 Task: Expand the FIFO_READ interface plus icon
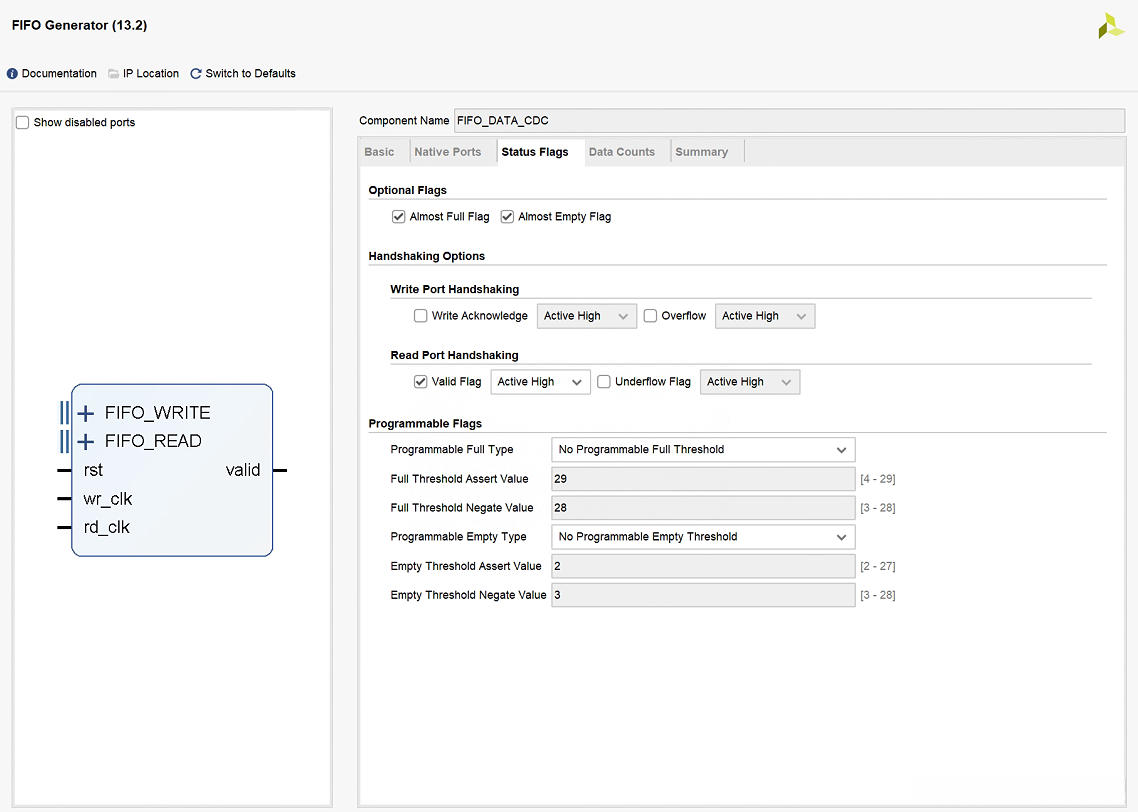pyautogui.click(x=86, y=441)
